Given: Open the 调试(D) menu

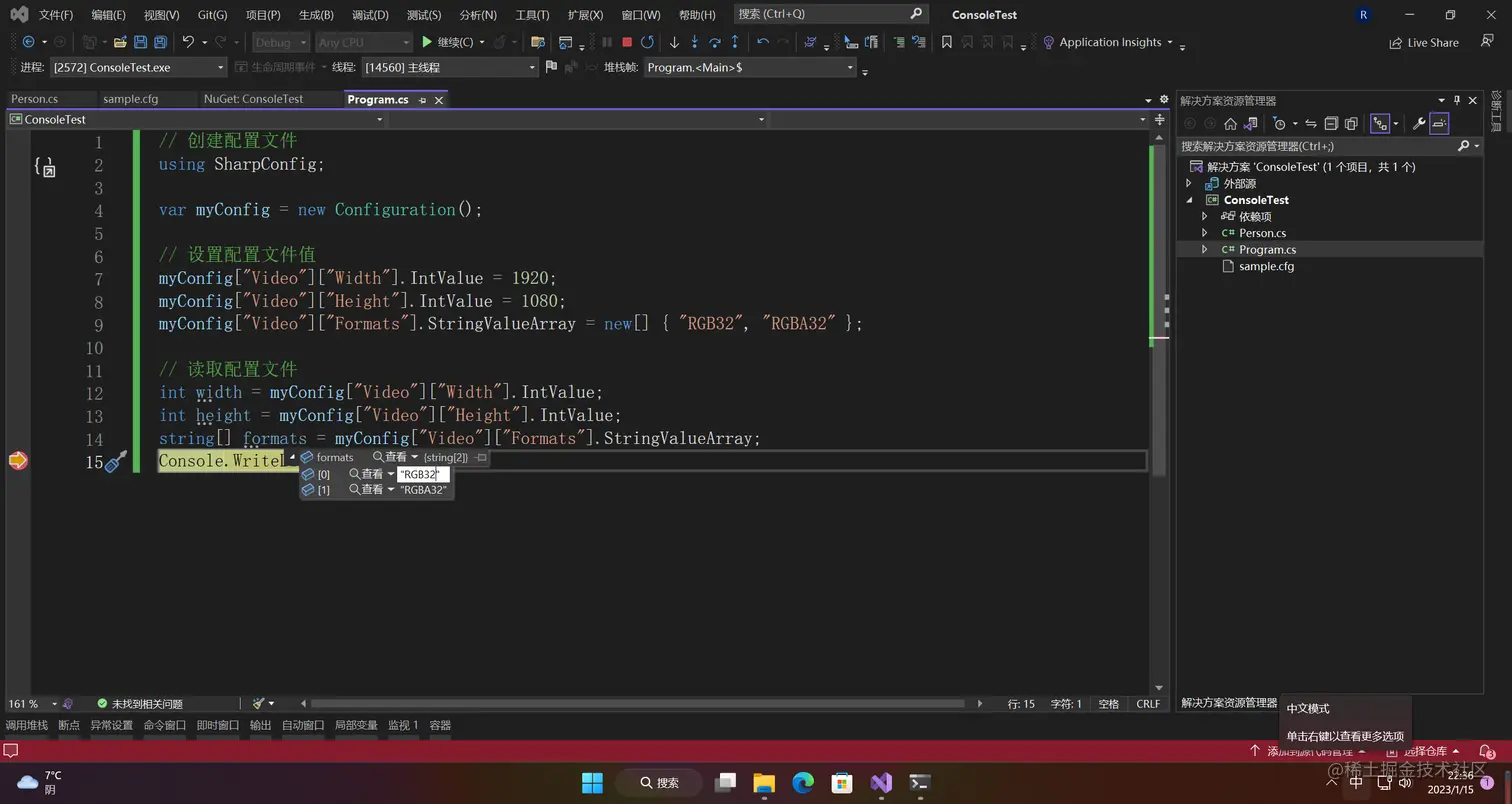Looking at the screenshot, I should [370, 15].
